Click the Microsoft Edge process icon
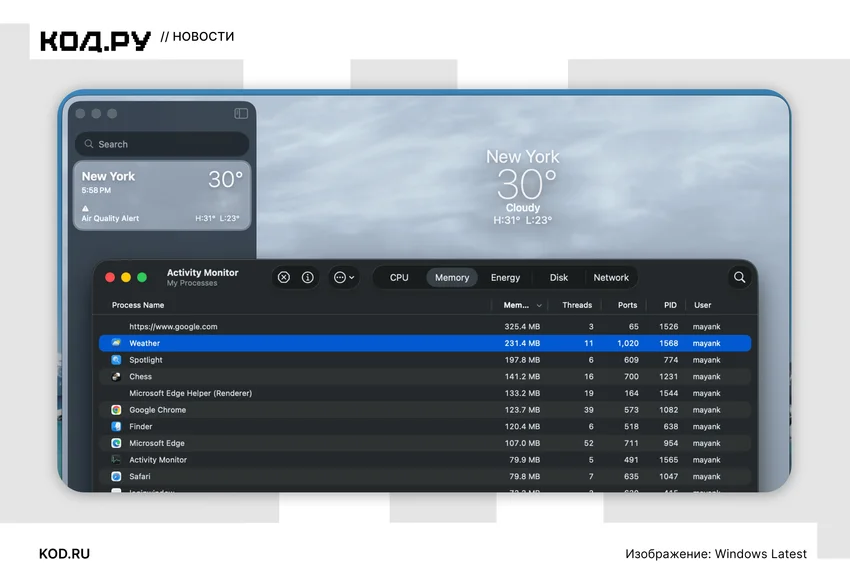This screenshot has width=850, height=582. coord(116,443)
